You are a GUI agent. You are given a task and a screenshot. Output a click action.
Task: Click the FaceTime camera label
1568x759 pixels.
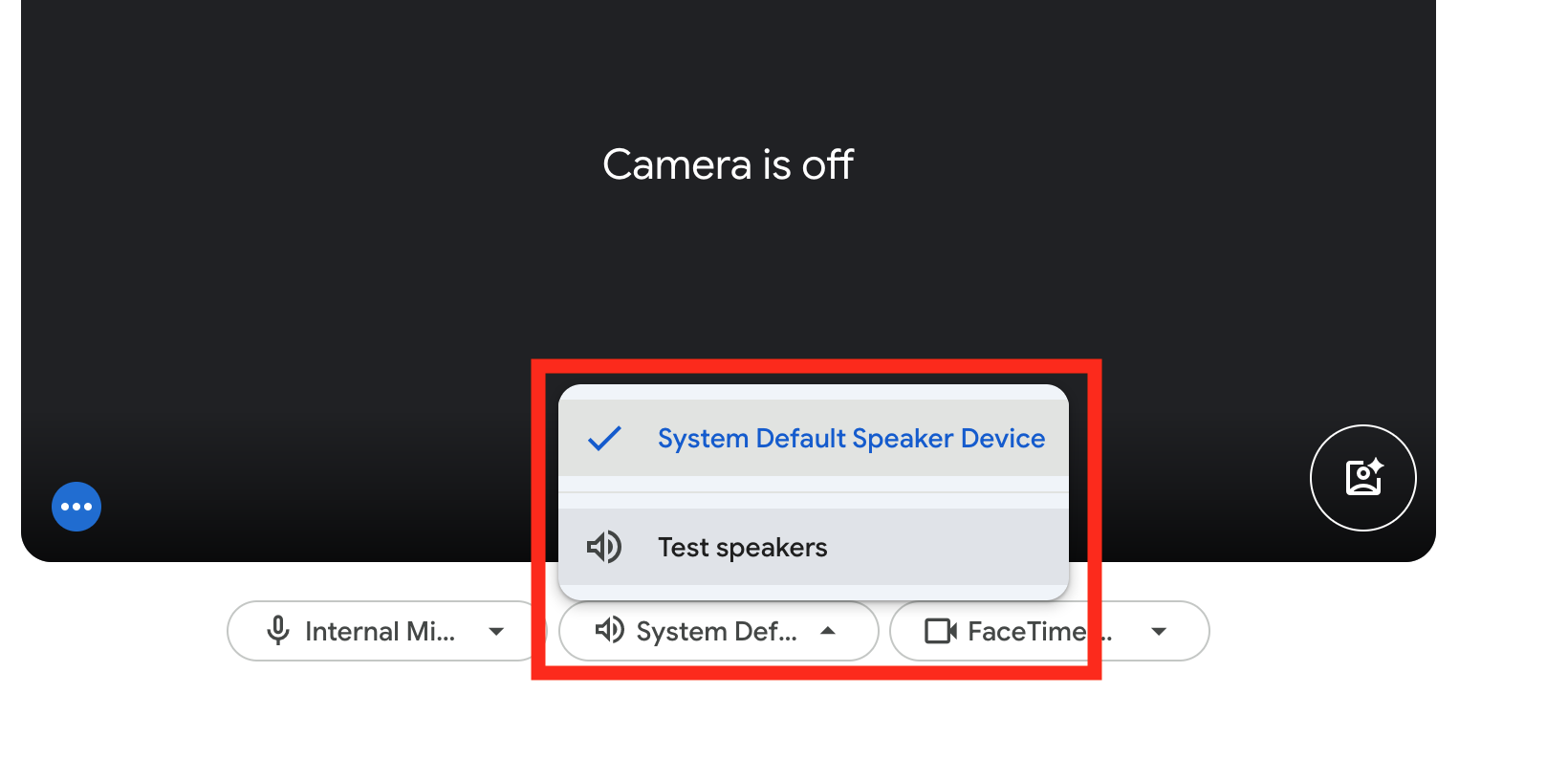point(1026,631)
